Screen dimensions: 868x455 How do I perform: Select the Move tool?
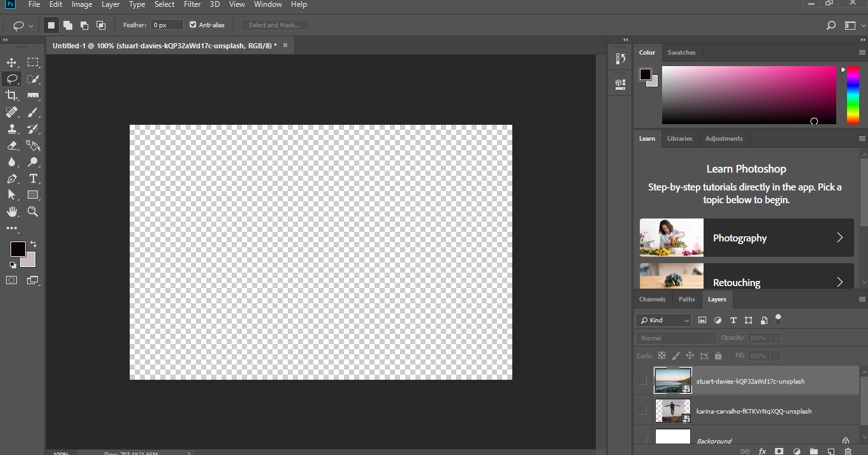point(12,63)
